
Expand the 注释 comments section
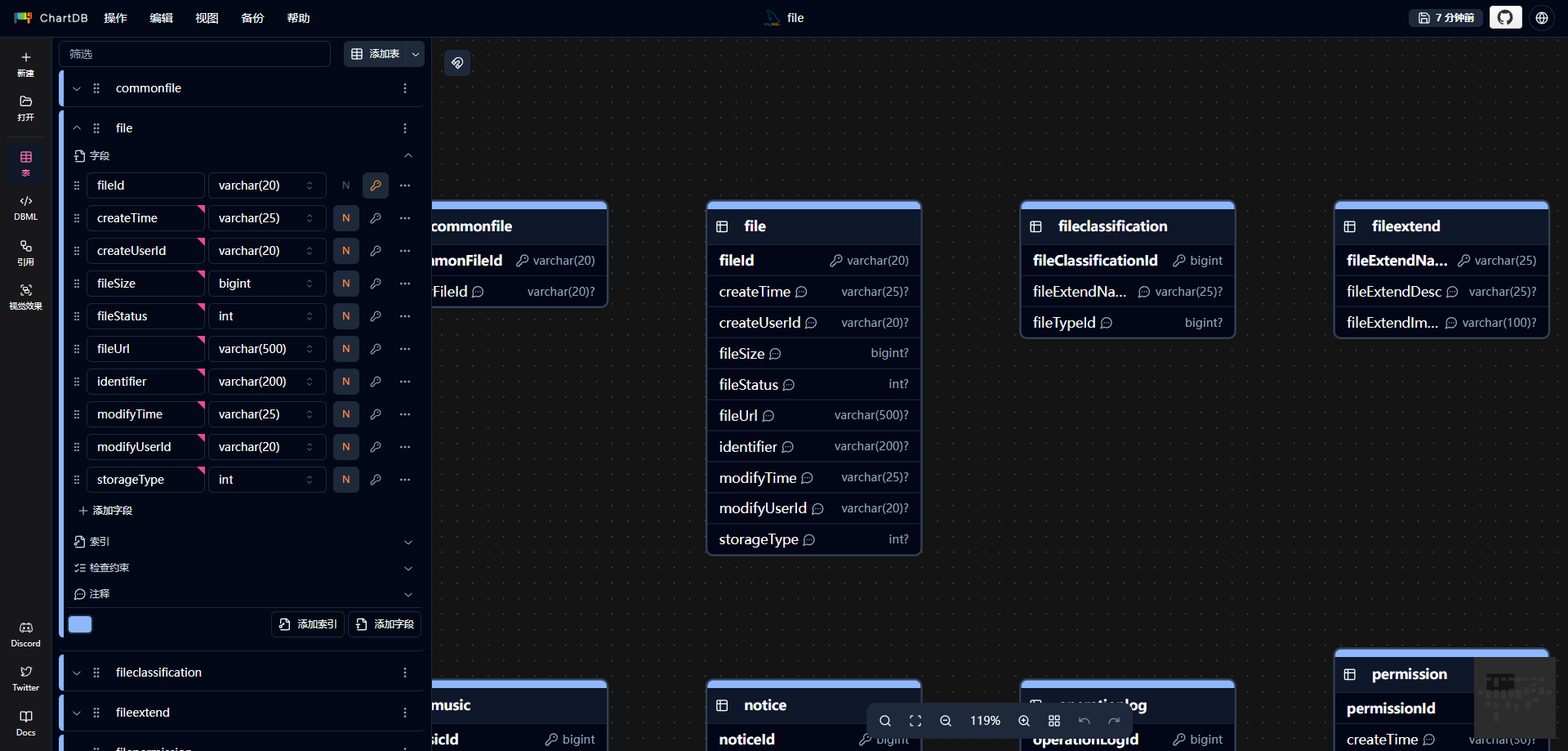408,594
